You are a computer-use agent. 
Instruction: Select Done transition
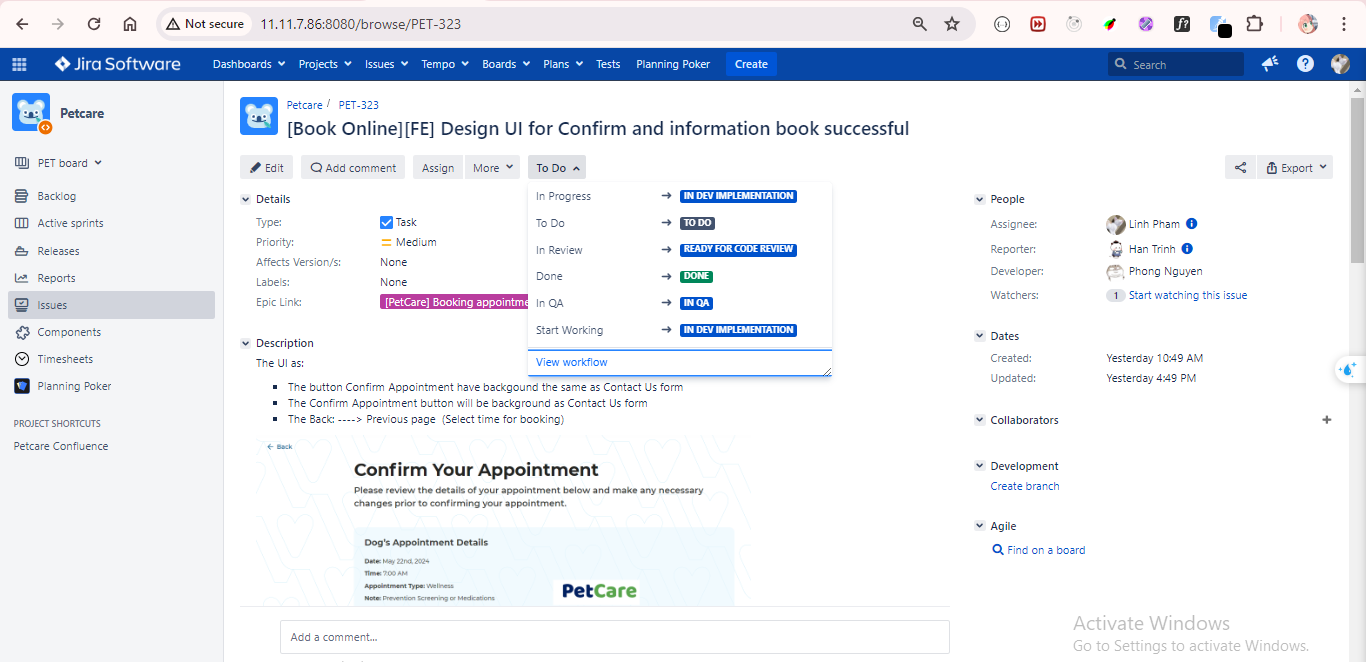pos(680,276)
